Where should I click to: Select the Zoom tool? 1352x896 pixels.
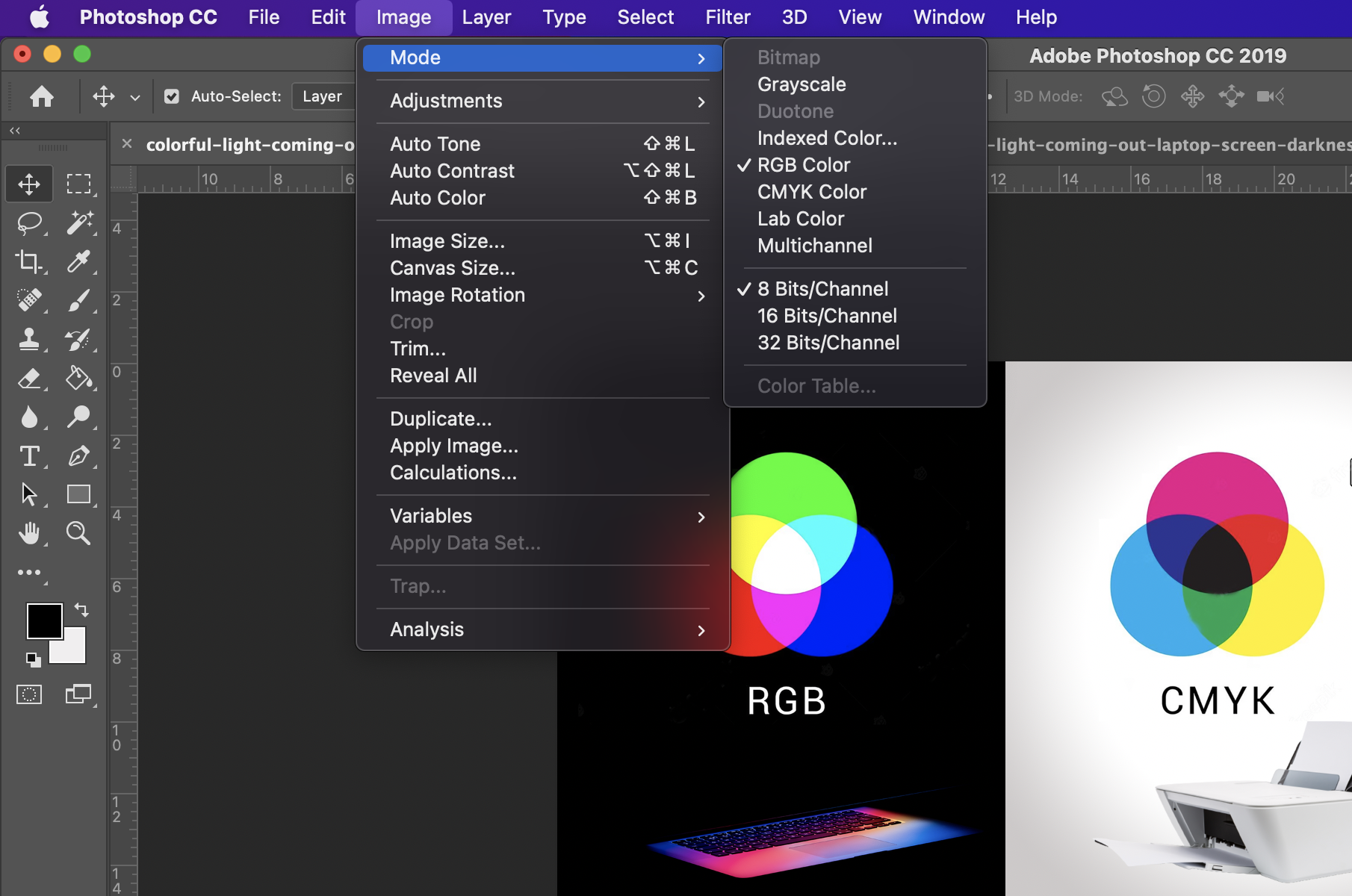(x=78, y=533)
